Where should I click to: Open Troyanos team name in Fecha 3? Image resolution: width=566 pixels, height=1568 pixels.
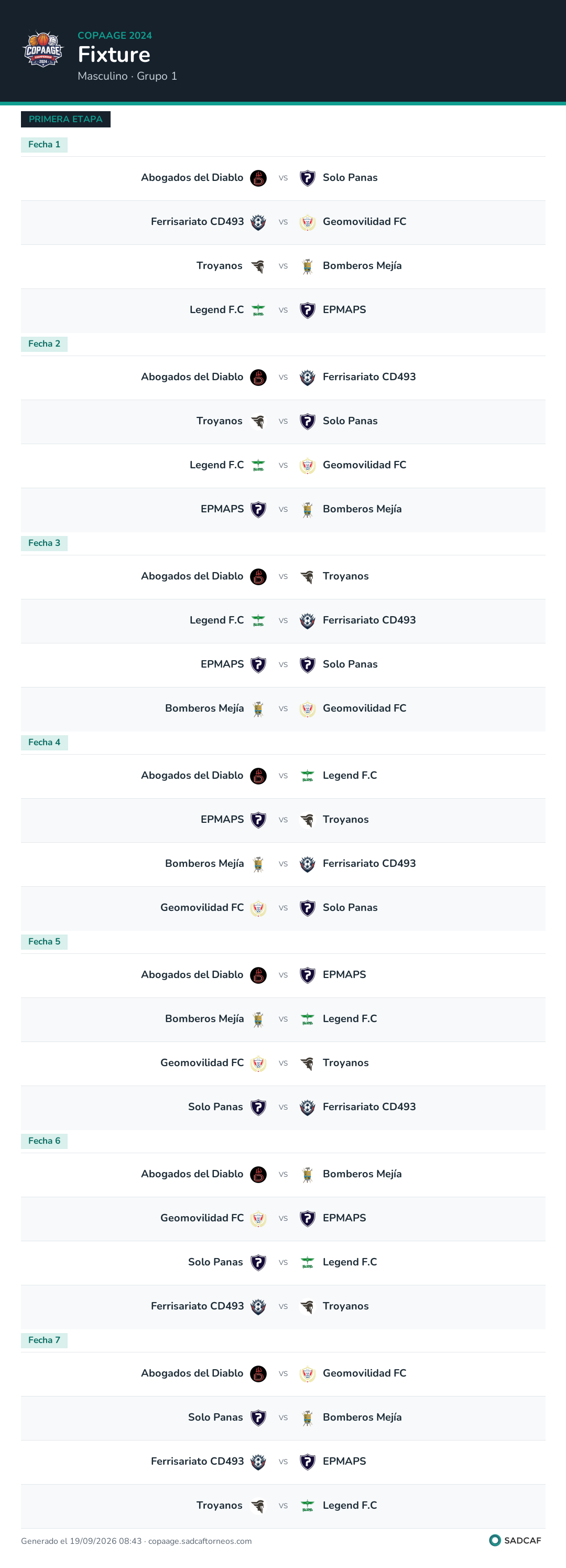point(346,576)
